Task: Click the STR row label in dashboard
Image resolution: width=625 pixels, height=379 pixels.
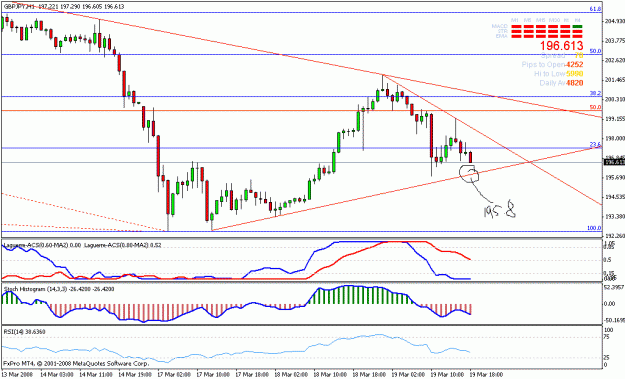Action: point(502,31)
